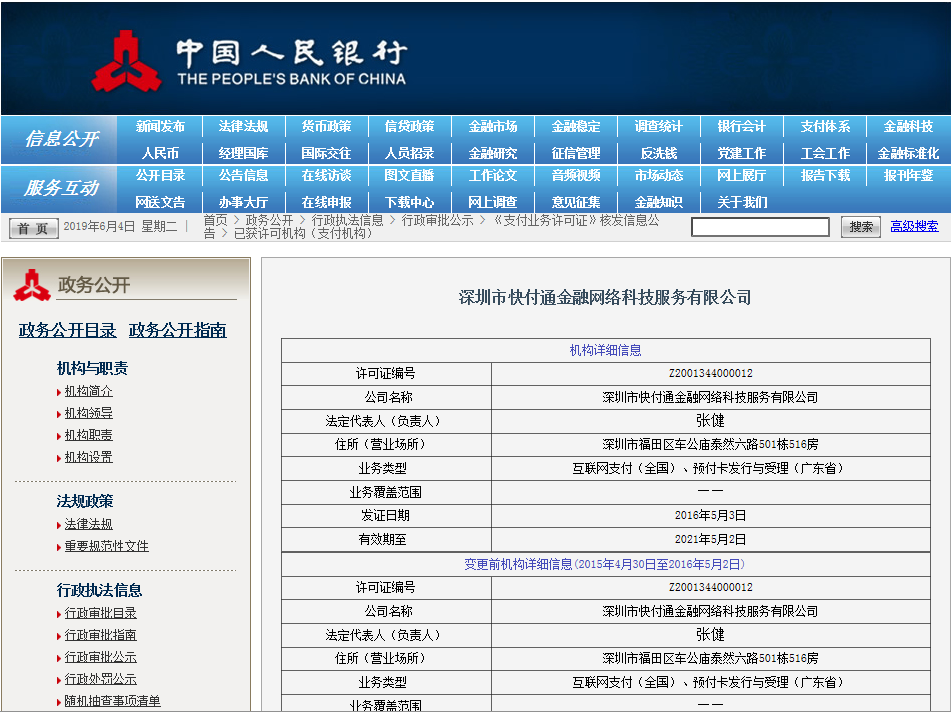Open 金融稳定 navigation item
951x713 pixels.
coord(576,127)
